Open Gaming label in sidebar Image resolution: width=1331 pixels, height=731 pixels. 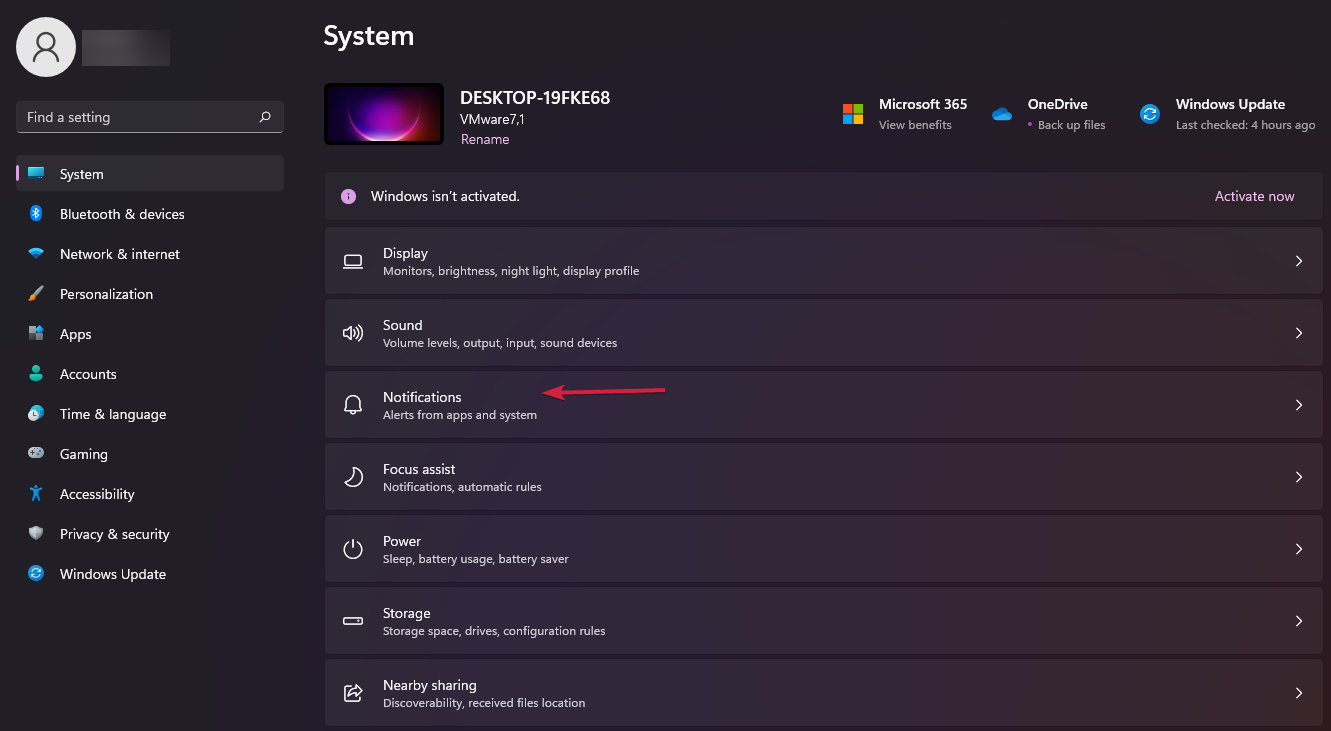(x=84, y=454)
